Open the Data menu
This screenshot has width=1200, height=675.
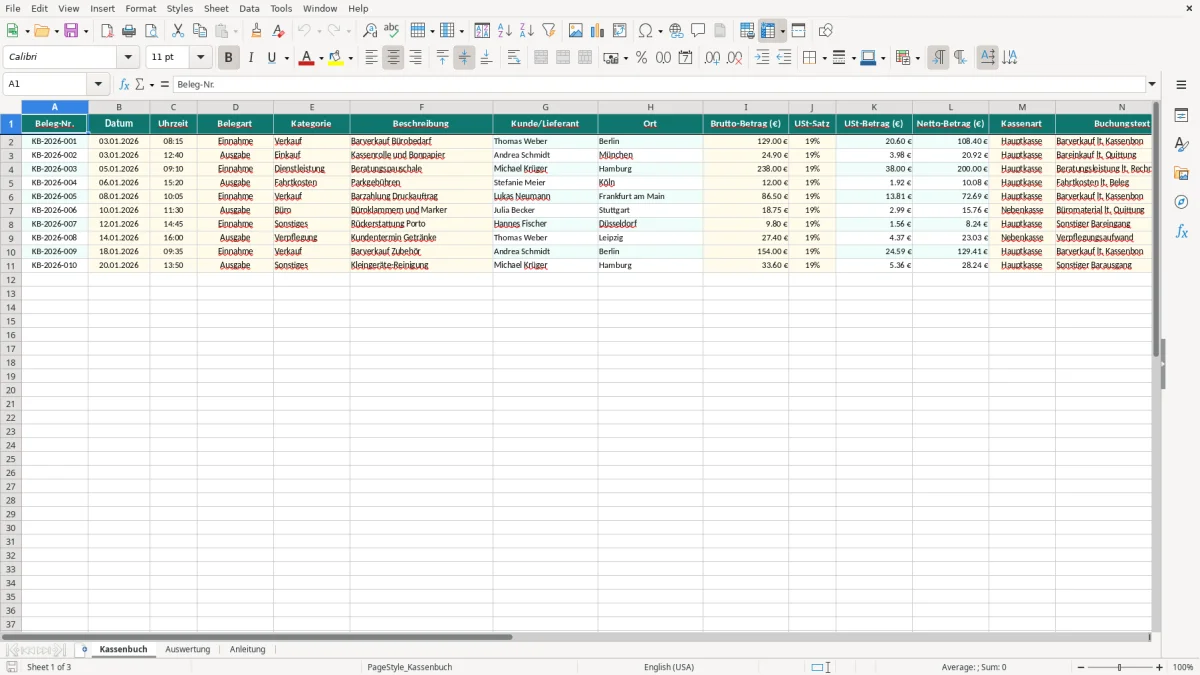tap(249, 8)
